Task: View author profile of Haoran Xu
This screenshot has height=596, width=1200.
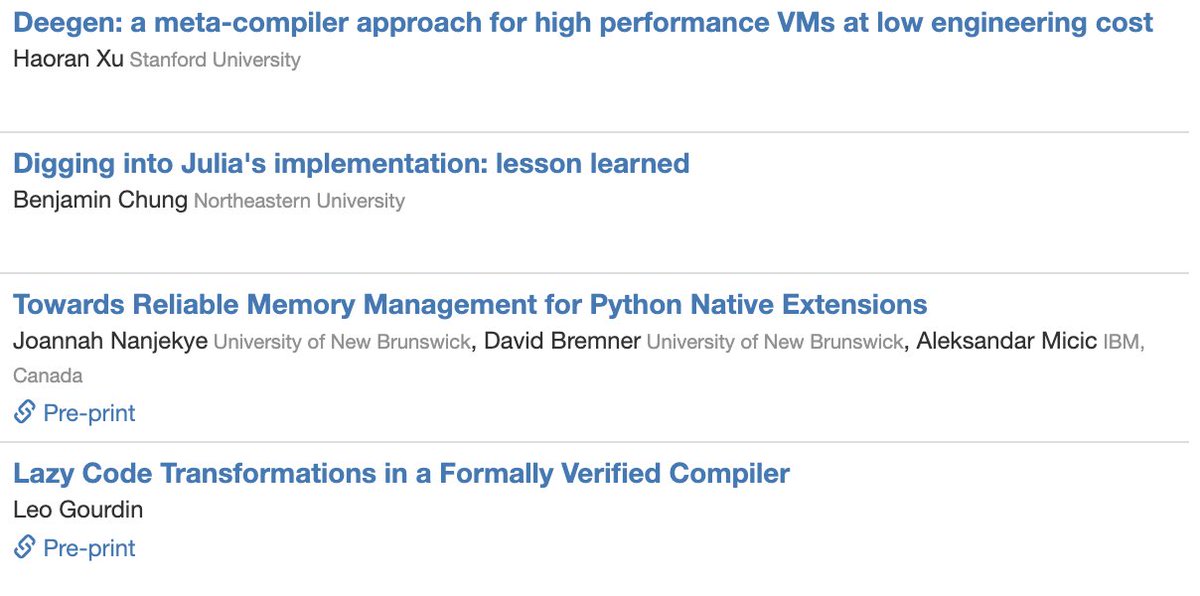Action: pyautogui.click(x=69, y=59)
